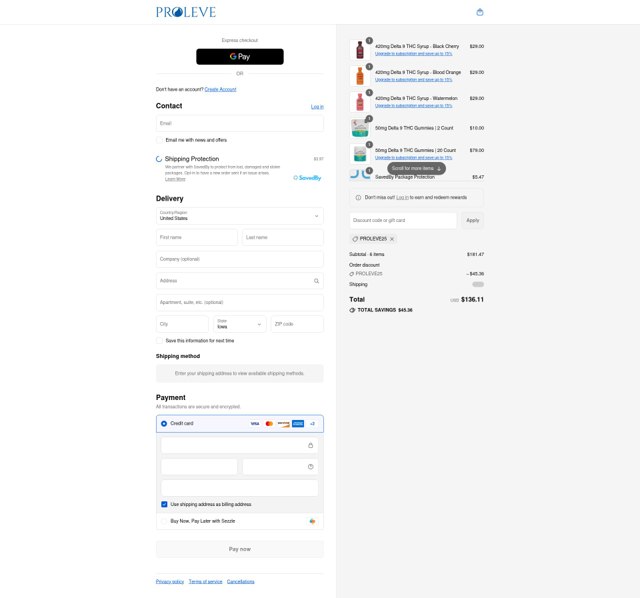Screen dimensions: 640x598
Task: Click the security code field
Action: point(280,467)
